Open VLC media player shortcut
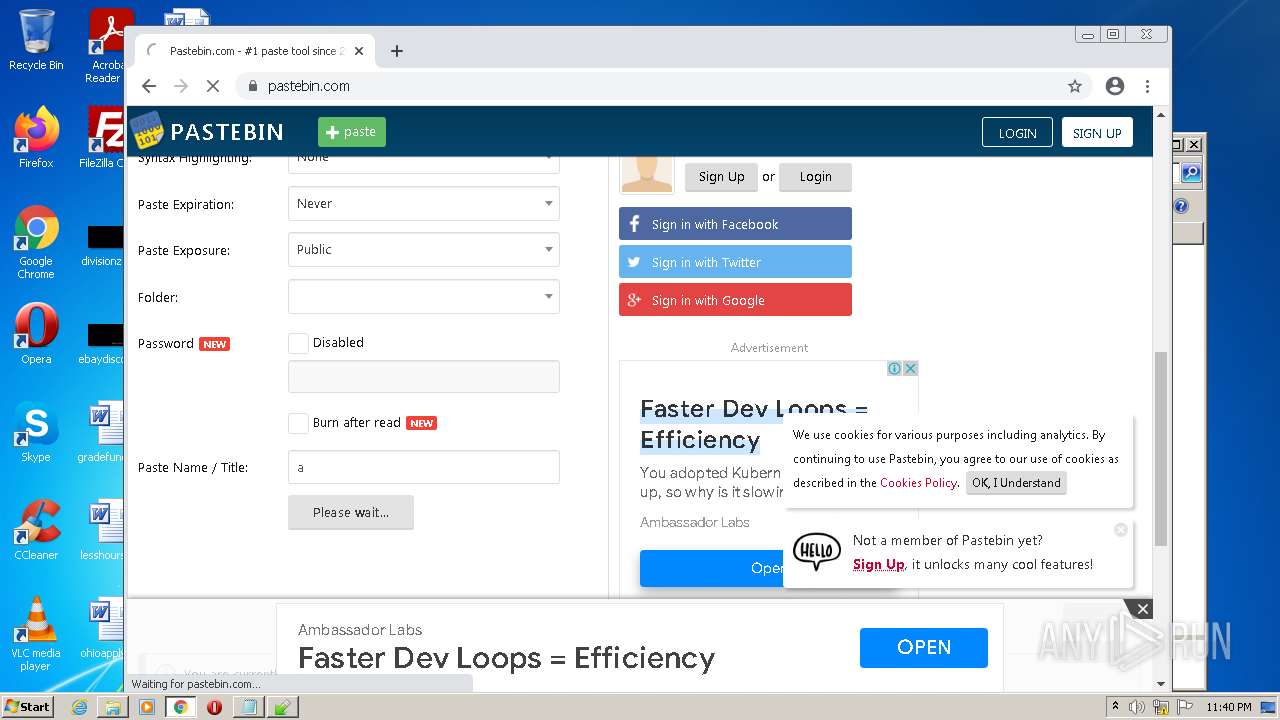This screenshot has width=1280, height=720. coord(36,634)
